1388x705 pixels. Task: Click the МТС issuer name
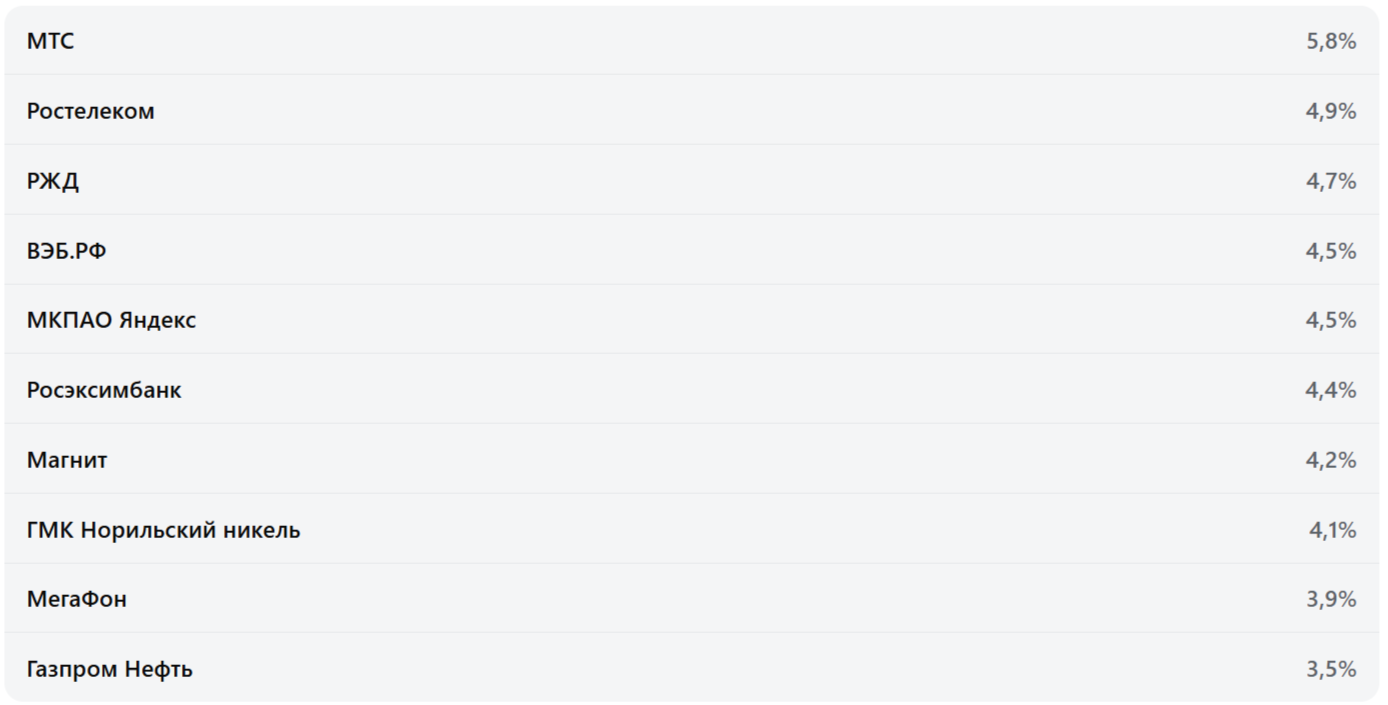click(50, 41)
